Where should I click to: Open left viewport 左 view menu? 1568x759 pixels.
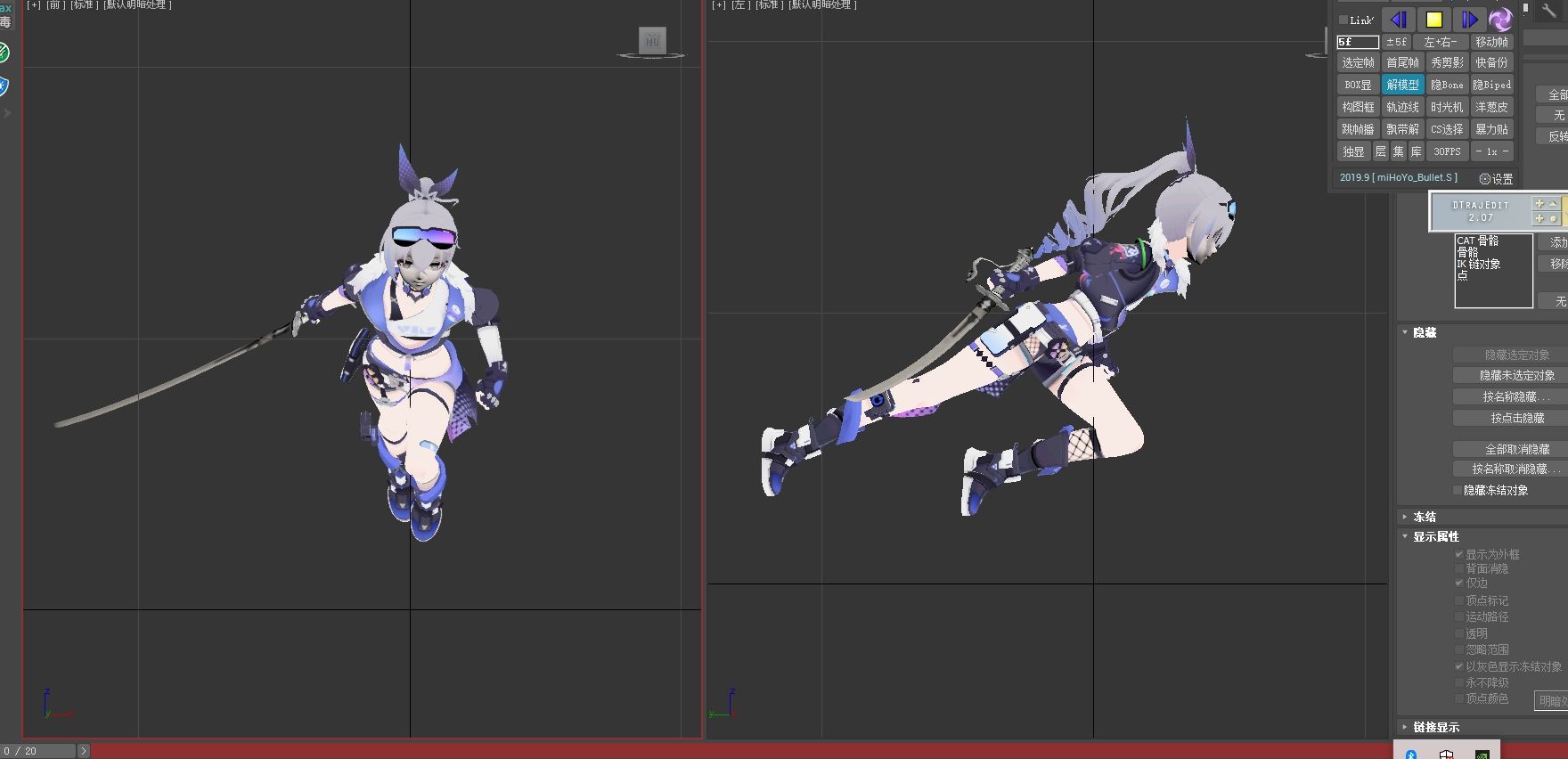coord(740,4)
